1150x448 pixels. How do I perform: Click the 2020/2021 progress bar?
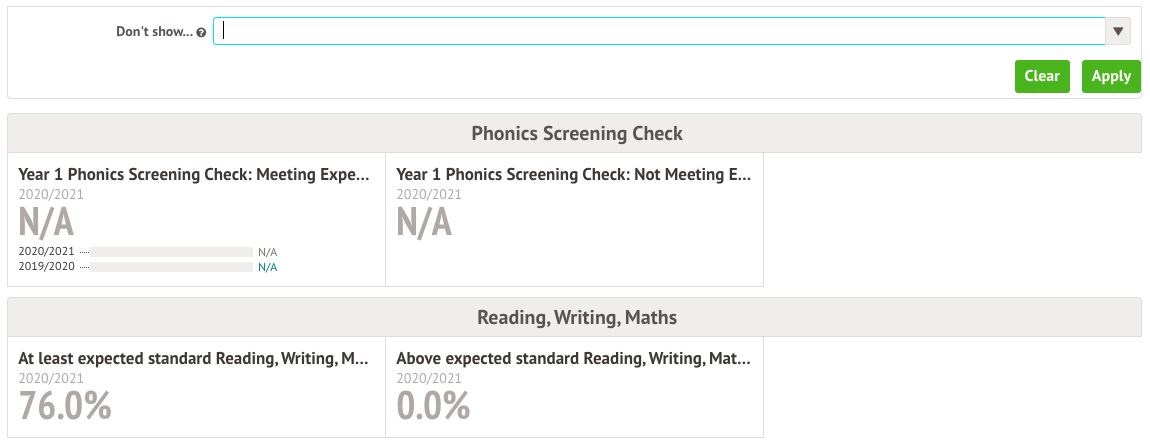pyautogui.click(x=172, y=252)
